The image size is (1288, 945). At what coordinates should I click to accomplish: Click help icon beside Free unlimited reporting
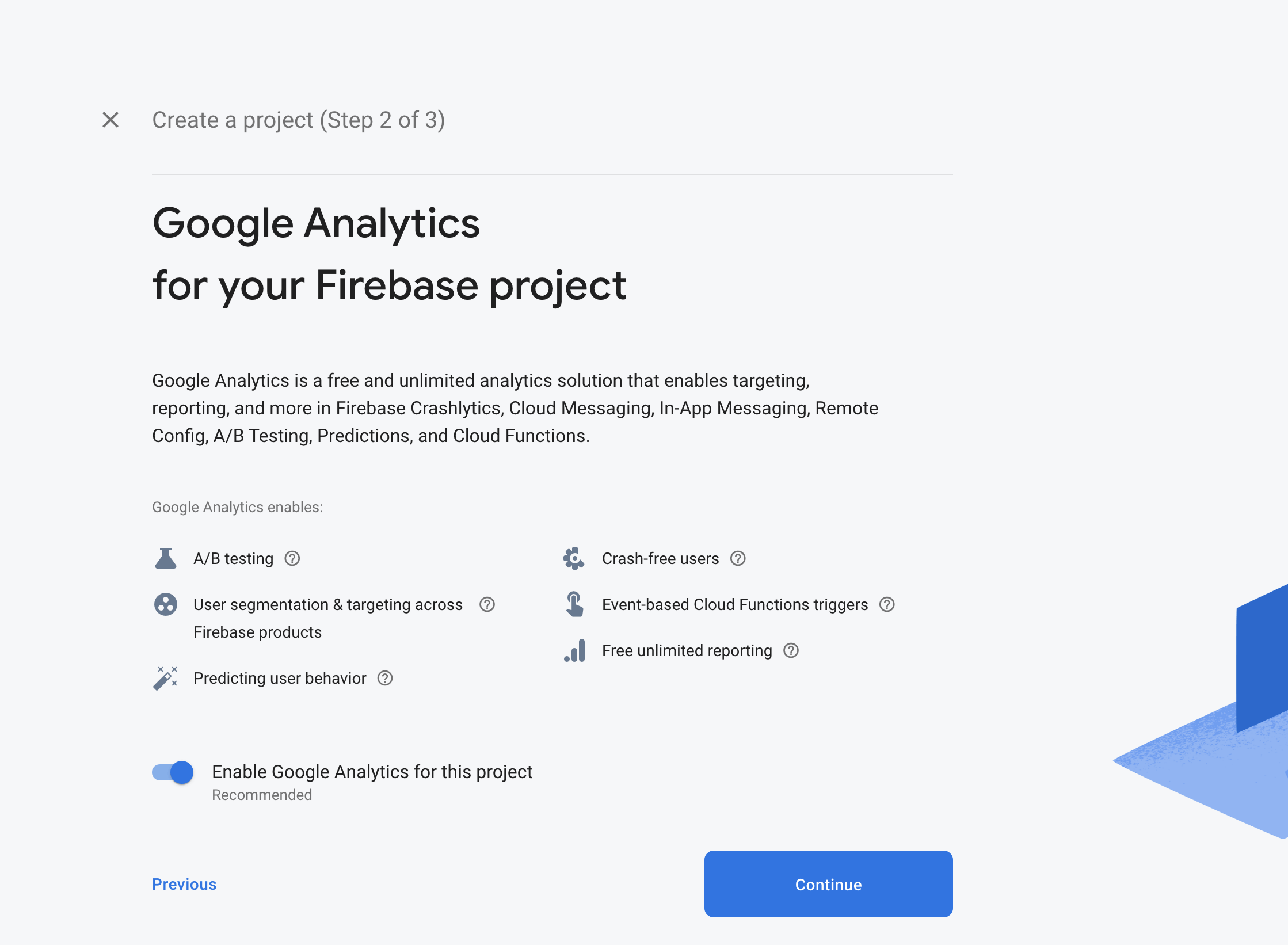coord(791,650)
